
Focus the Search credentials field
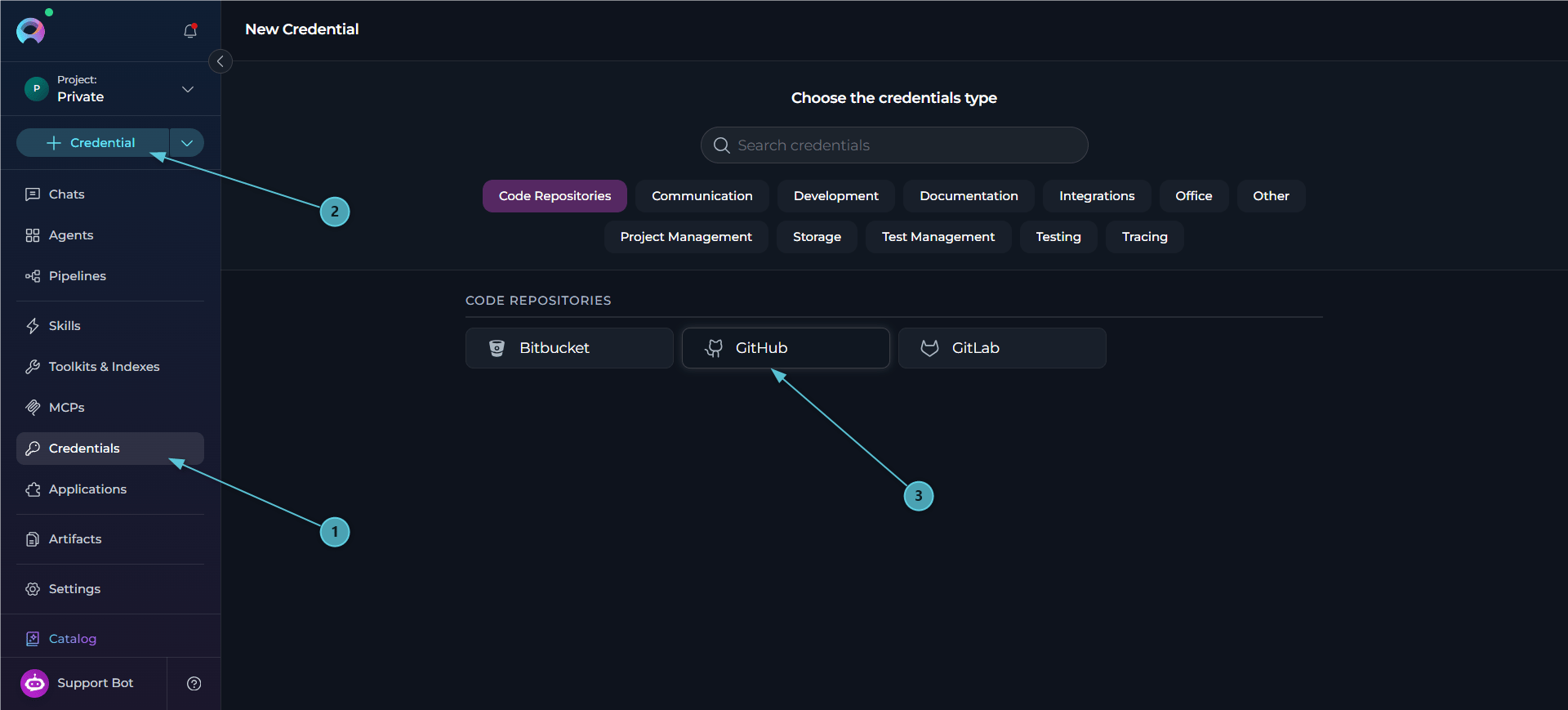(894, 145)
